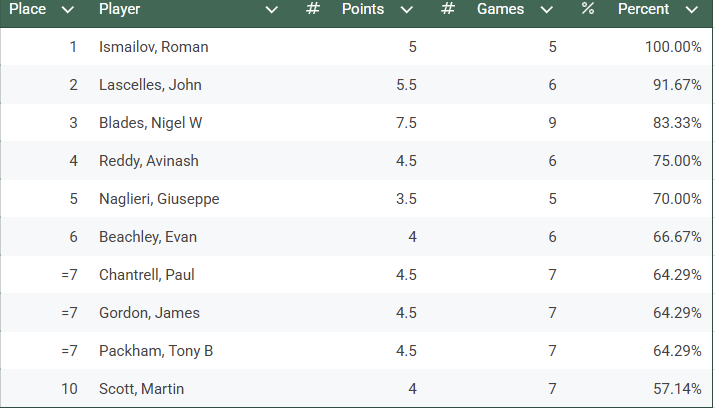Click on Blades, Nigel W

(150, 123)
